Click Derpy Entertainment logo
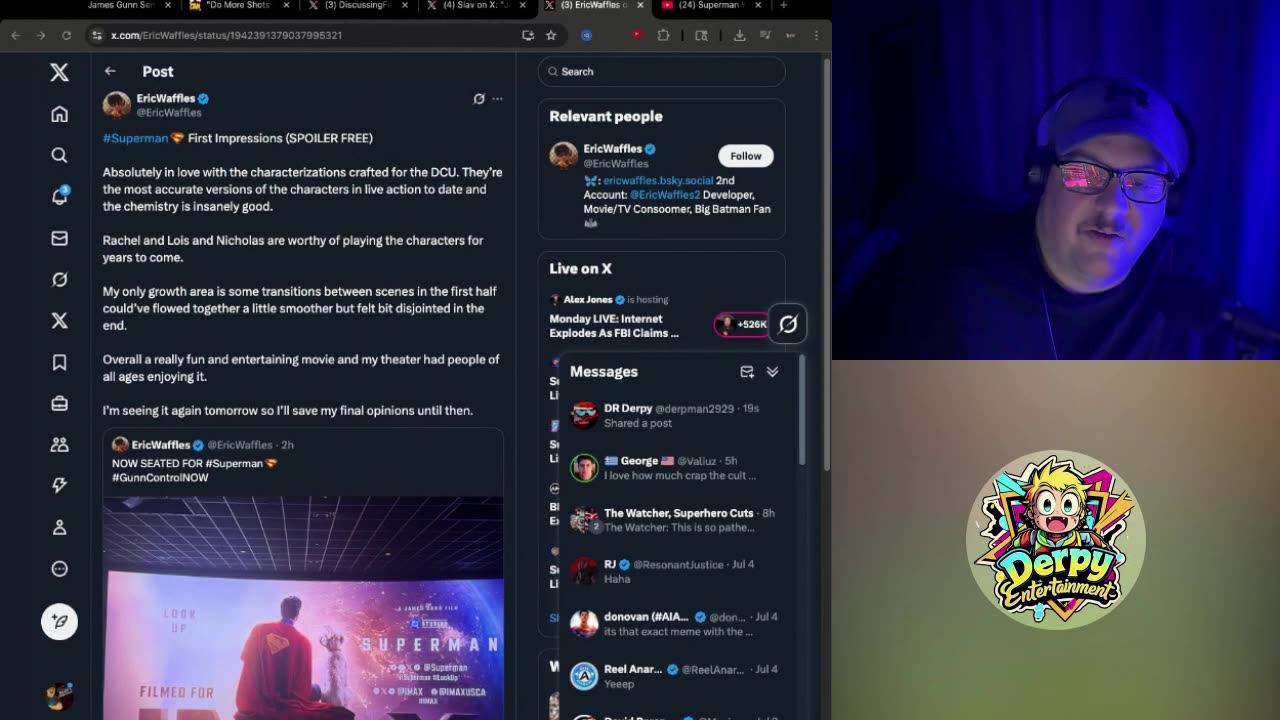 (x=1056, y=540)
